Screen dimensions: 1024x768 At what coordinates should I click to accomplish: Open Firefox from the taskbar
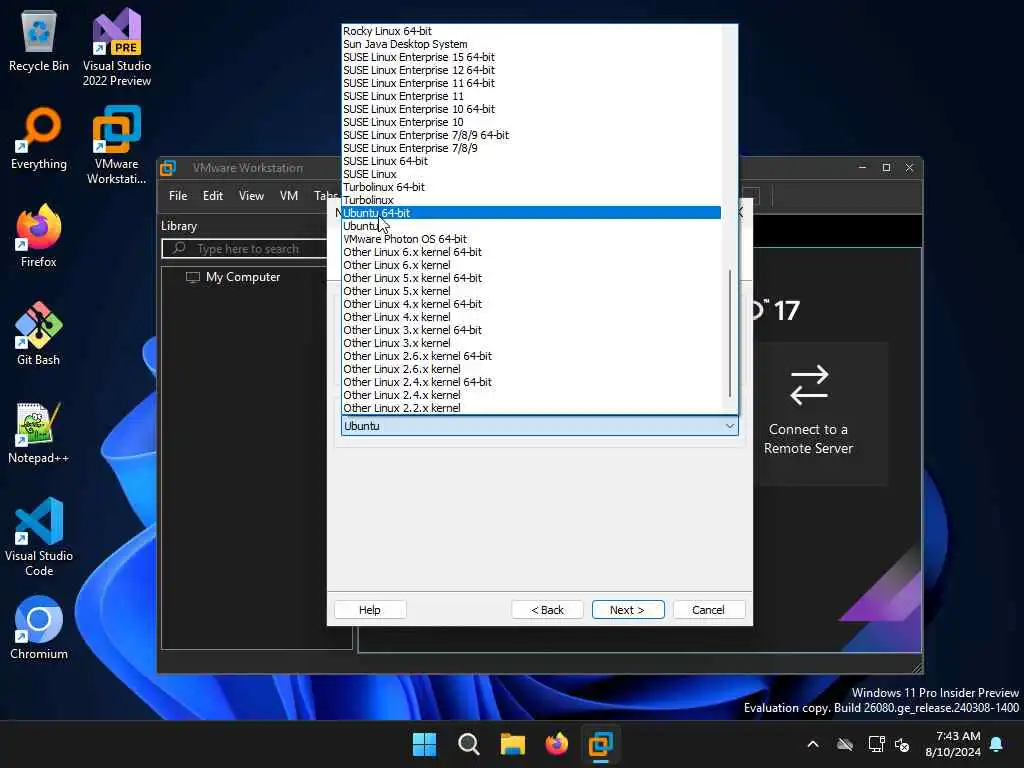pyautogui.click(x=556, y=744)
